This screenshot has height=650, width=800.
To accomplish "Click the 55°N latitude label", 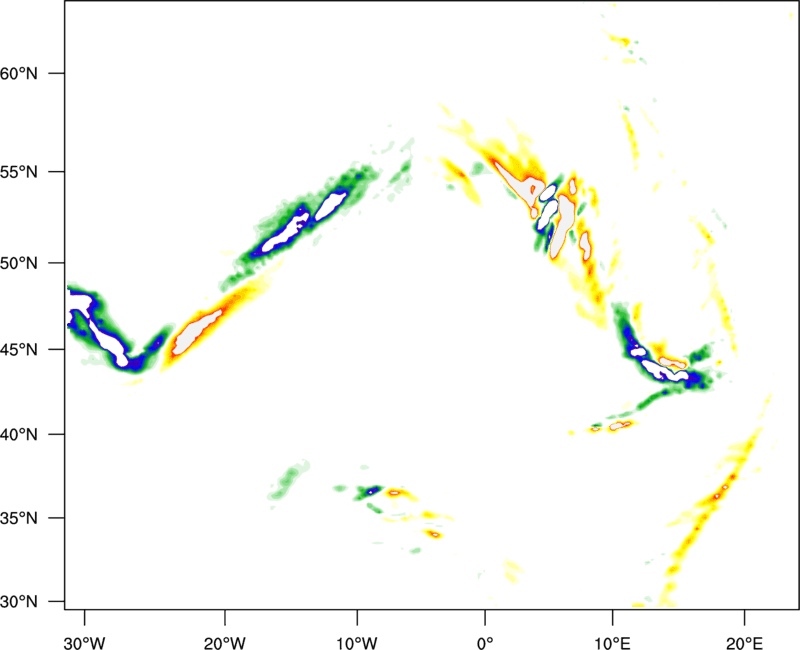I will click(x=19, y=172).
